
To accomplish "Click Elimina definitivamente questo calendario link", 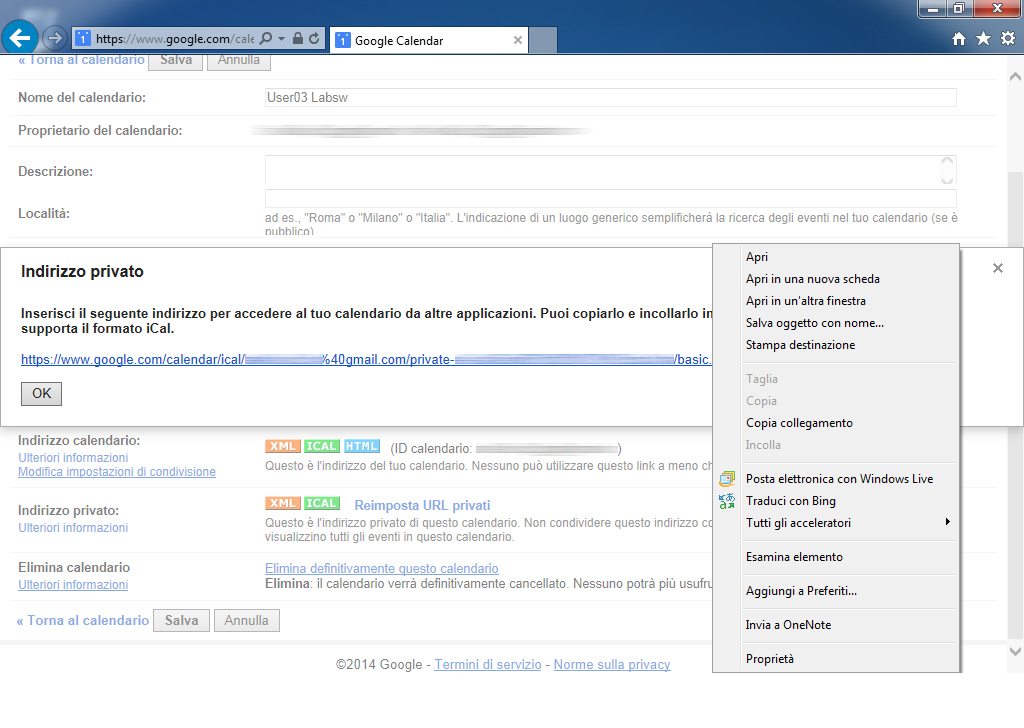I will [381, 568].
